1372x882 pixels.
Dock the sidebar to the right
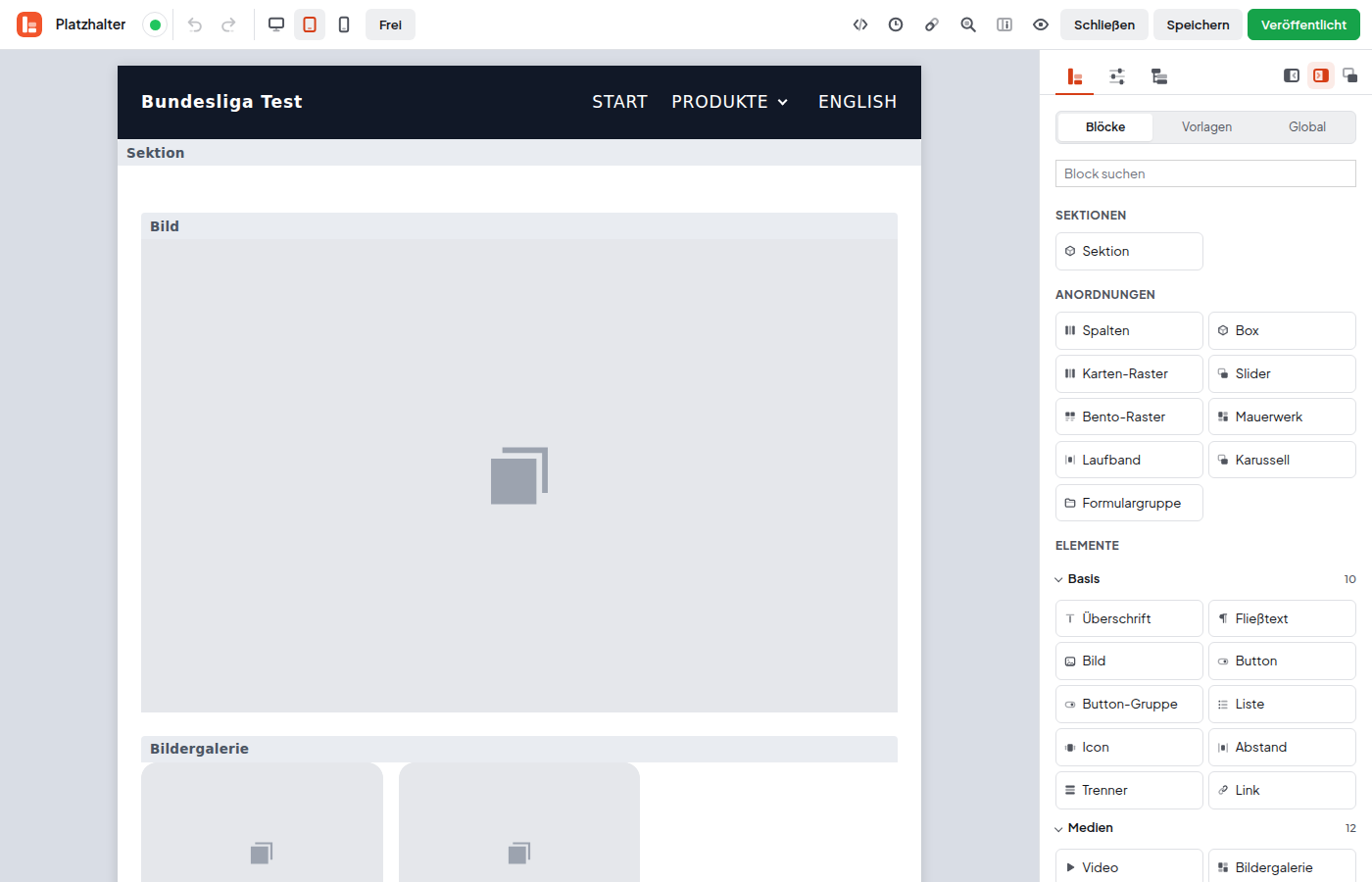[x=1321, y=75]
